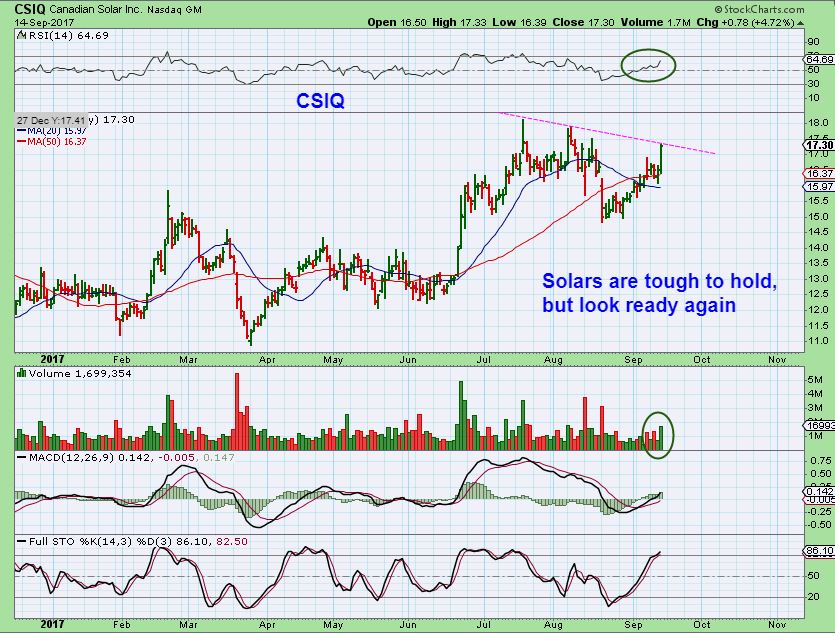Select the MA(20) 15.97 legend entry
Viewport: 835px width, 634px height.
(52, 130)
